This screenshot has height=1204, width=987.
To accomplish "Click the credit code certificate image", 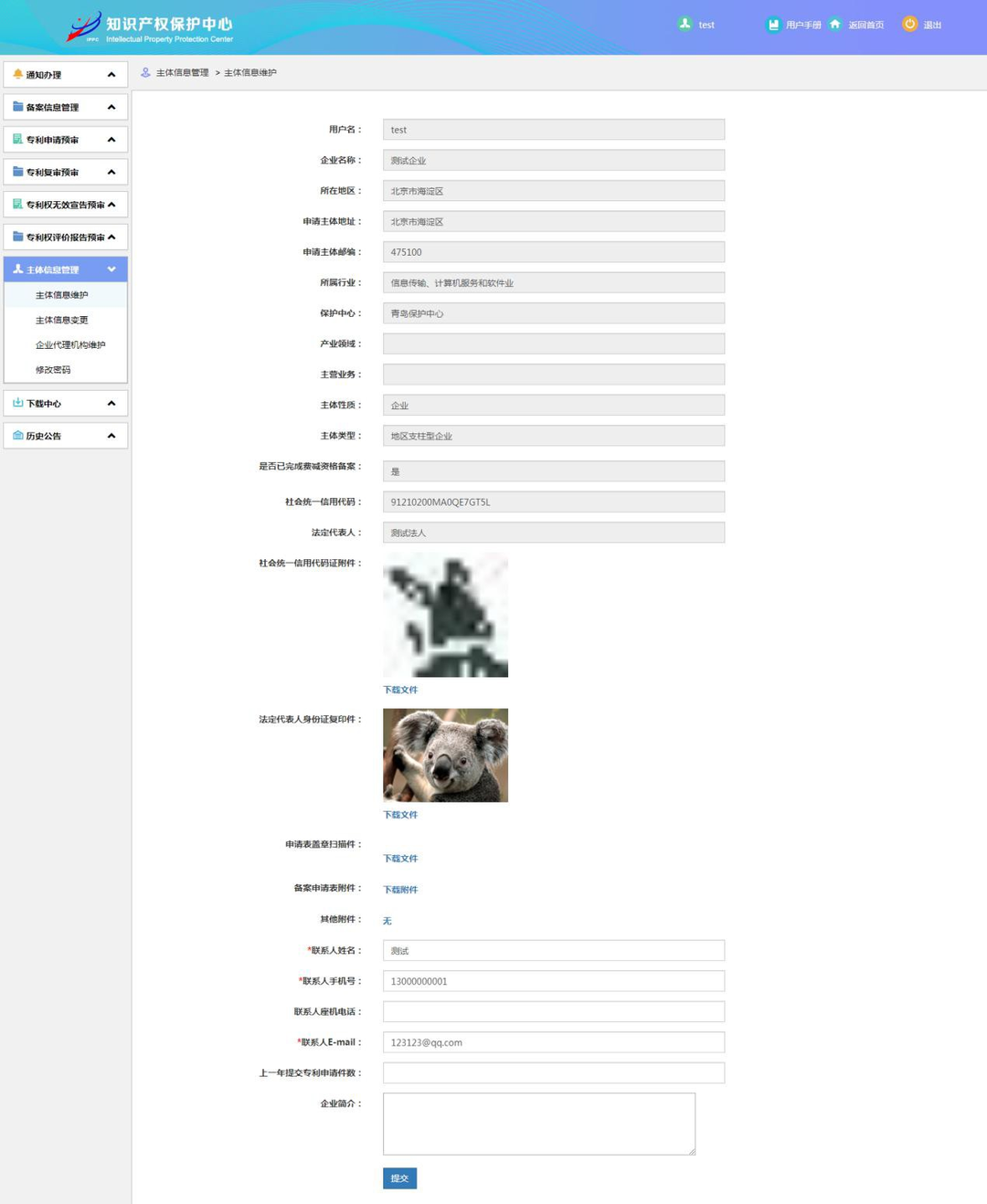I will point(445,616).
